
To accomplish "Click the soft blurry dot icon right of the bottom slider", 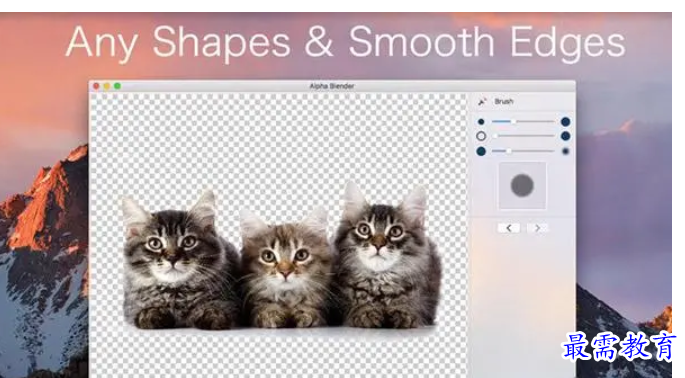I will 565,151.
